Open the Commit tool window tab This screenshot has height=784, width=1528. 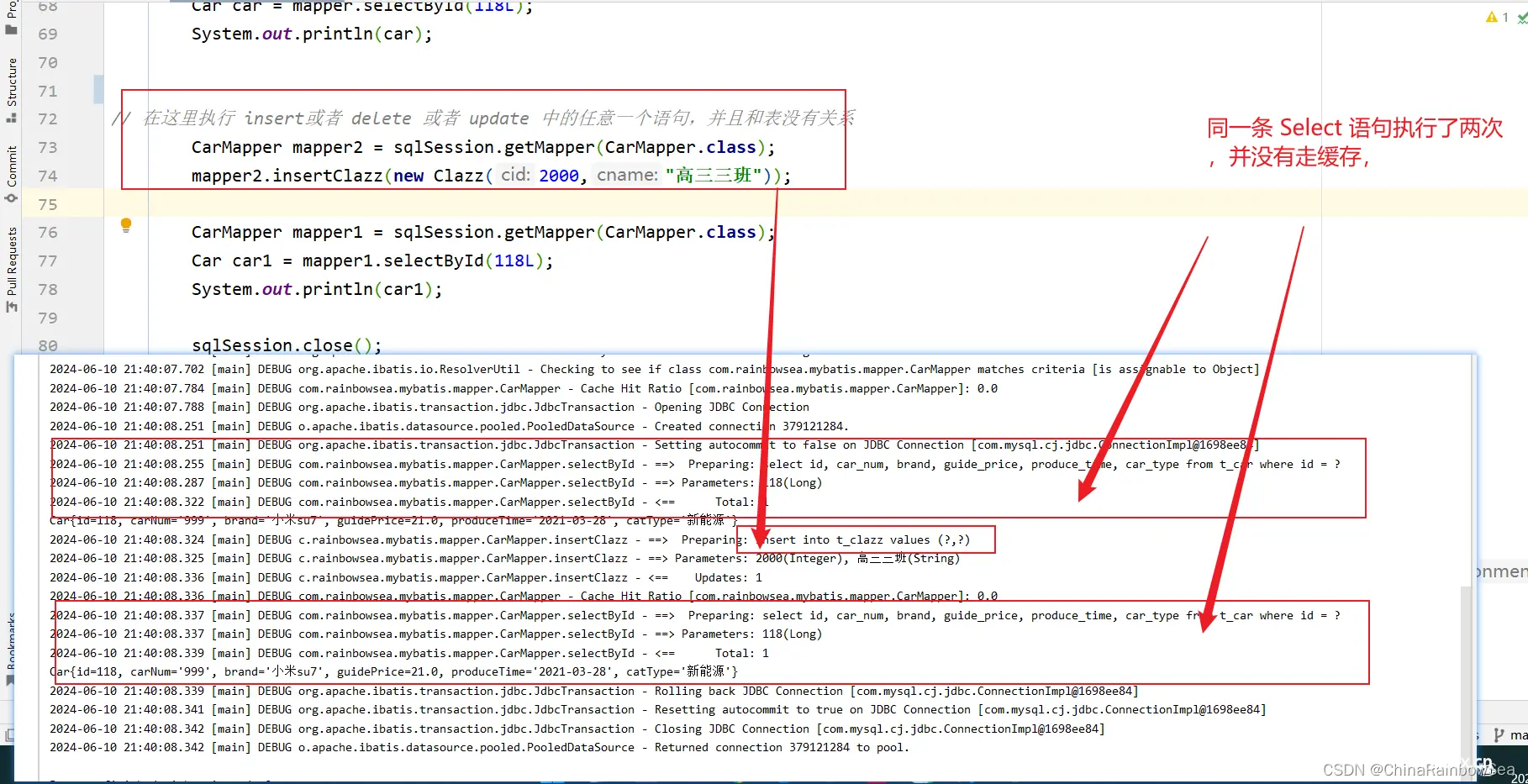(x=12, y=166)
